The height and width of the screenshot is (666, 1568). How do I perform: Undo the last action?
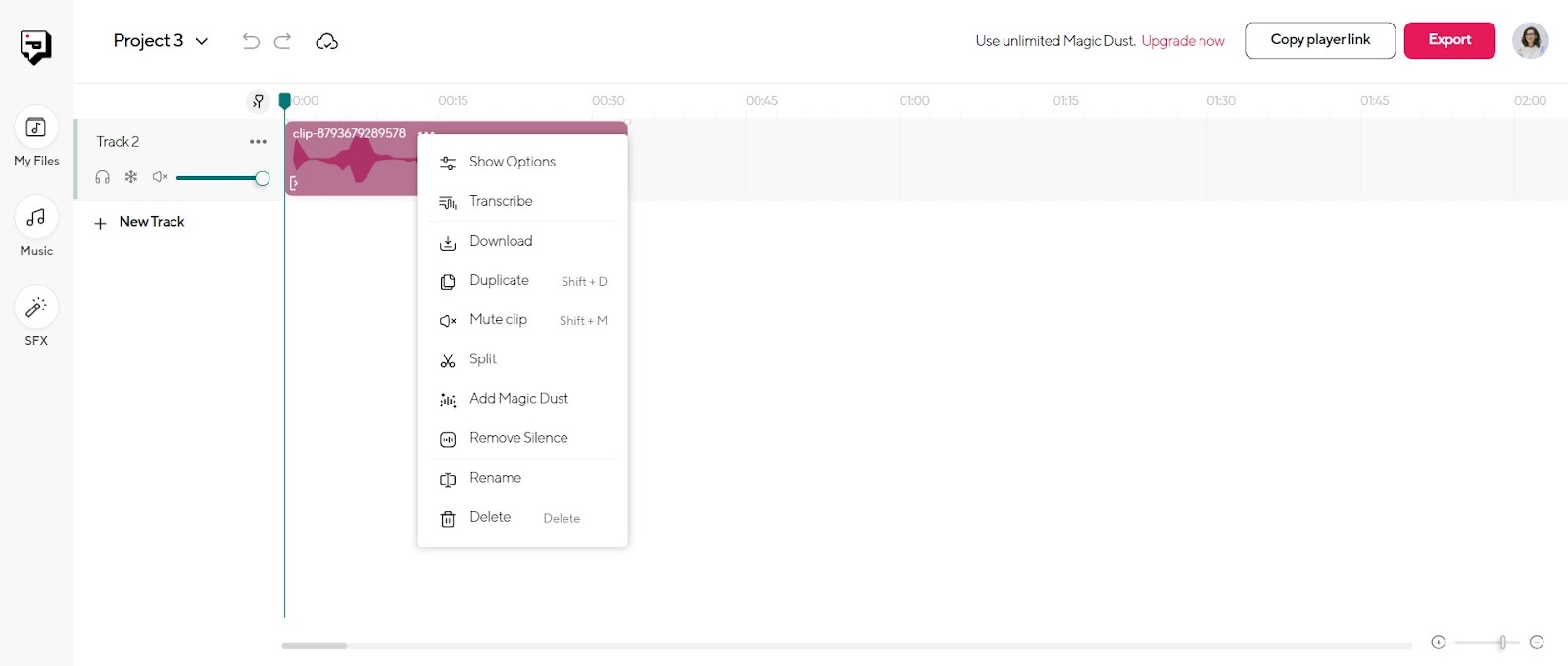tap(251, 41)
